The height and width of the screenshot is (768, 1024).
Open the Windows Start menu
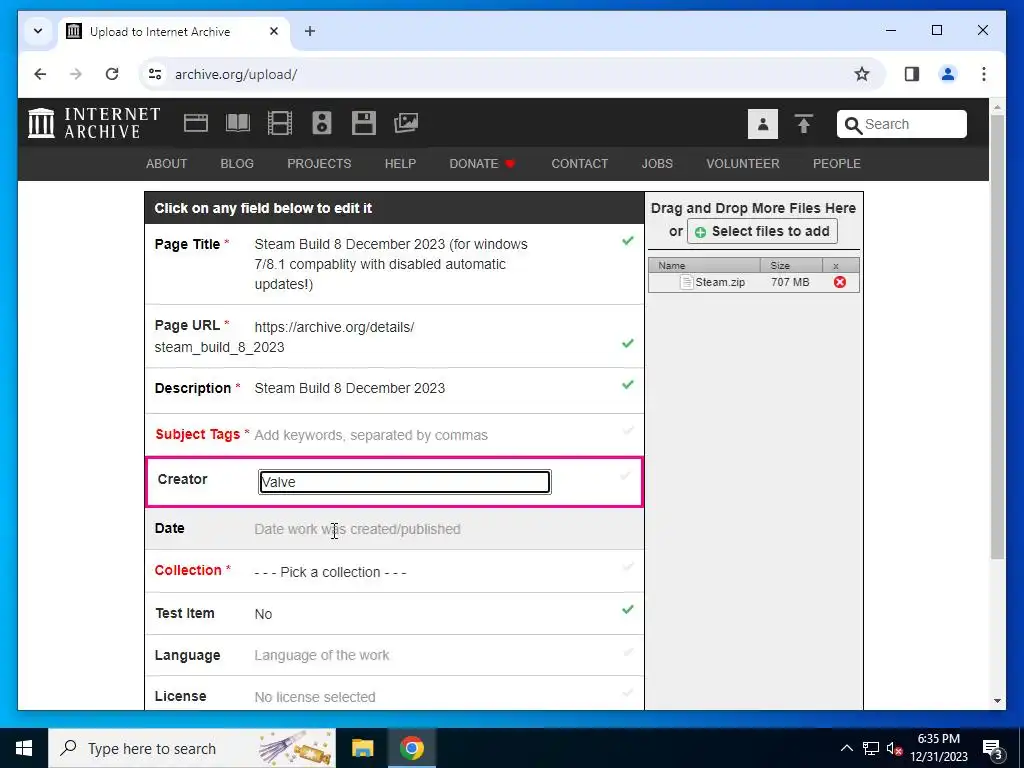pyautogui.click(x=24, y=748)
